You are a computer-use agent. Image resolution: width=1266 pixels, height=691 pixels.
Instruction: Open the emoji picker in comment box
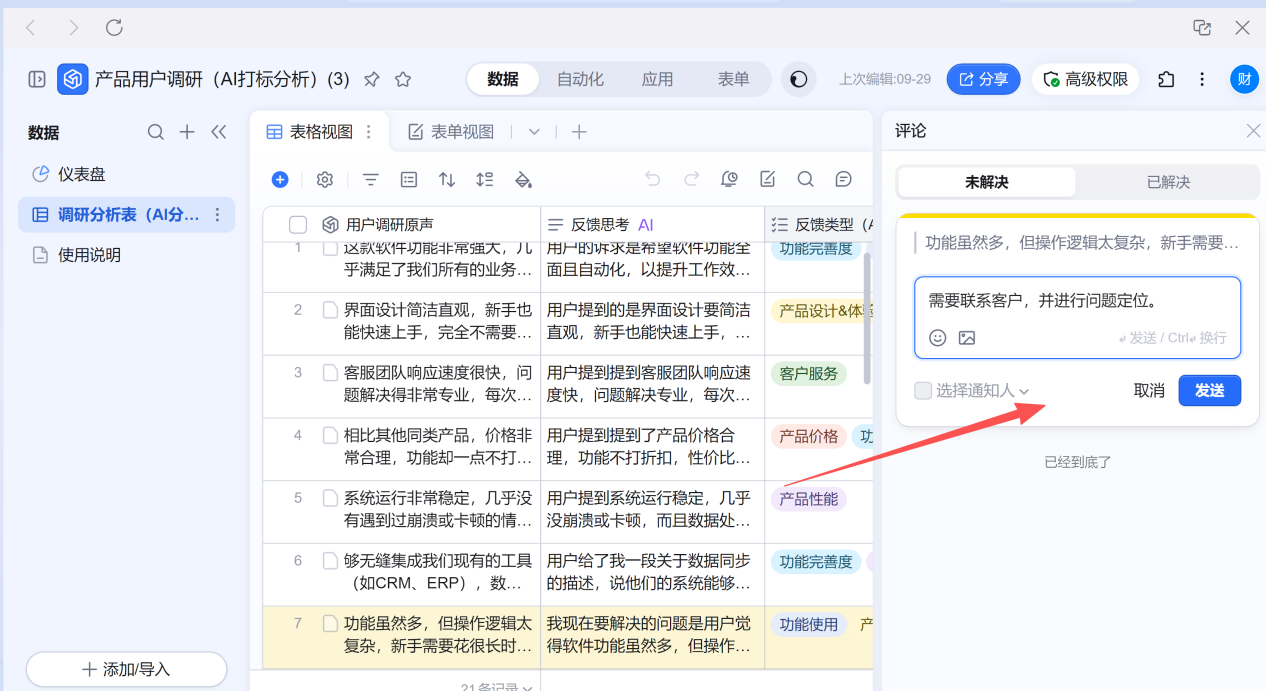[x=937, y=338]
